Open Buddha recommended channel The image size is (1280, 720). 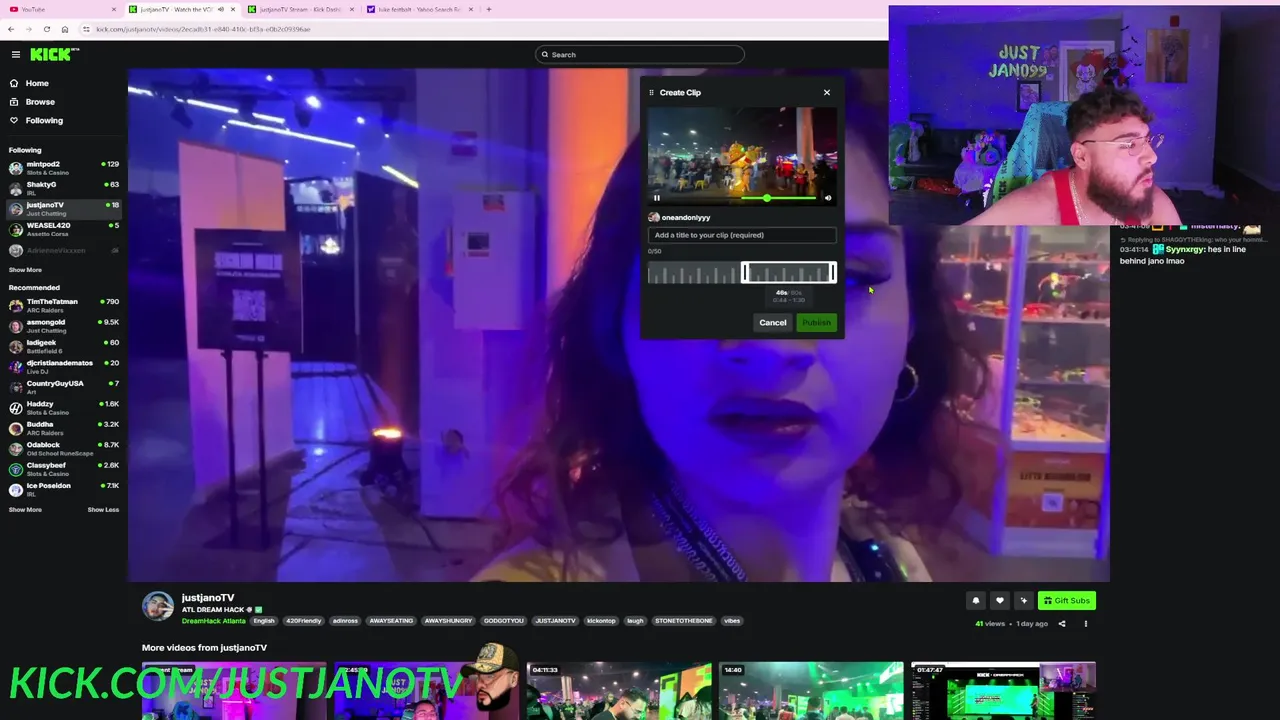tap(63, 428)
